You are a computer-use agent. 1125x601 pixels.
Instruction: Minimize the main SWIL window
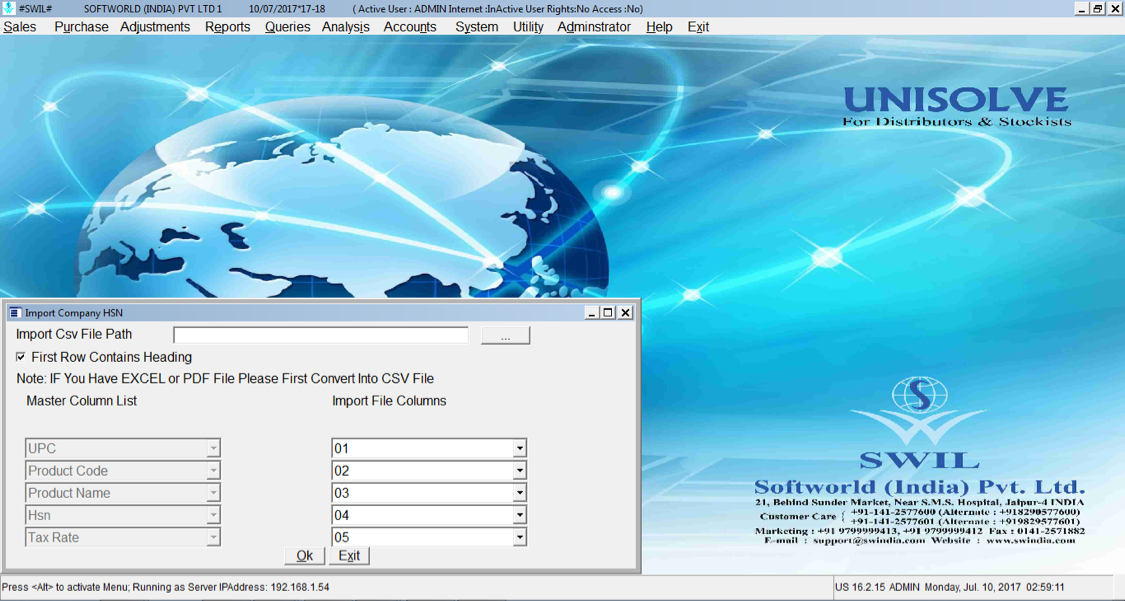tap(1082, 9)
